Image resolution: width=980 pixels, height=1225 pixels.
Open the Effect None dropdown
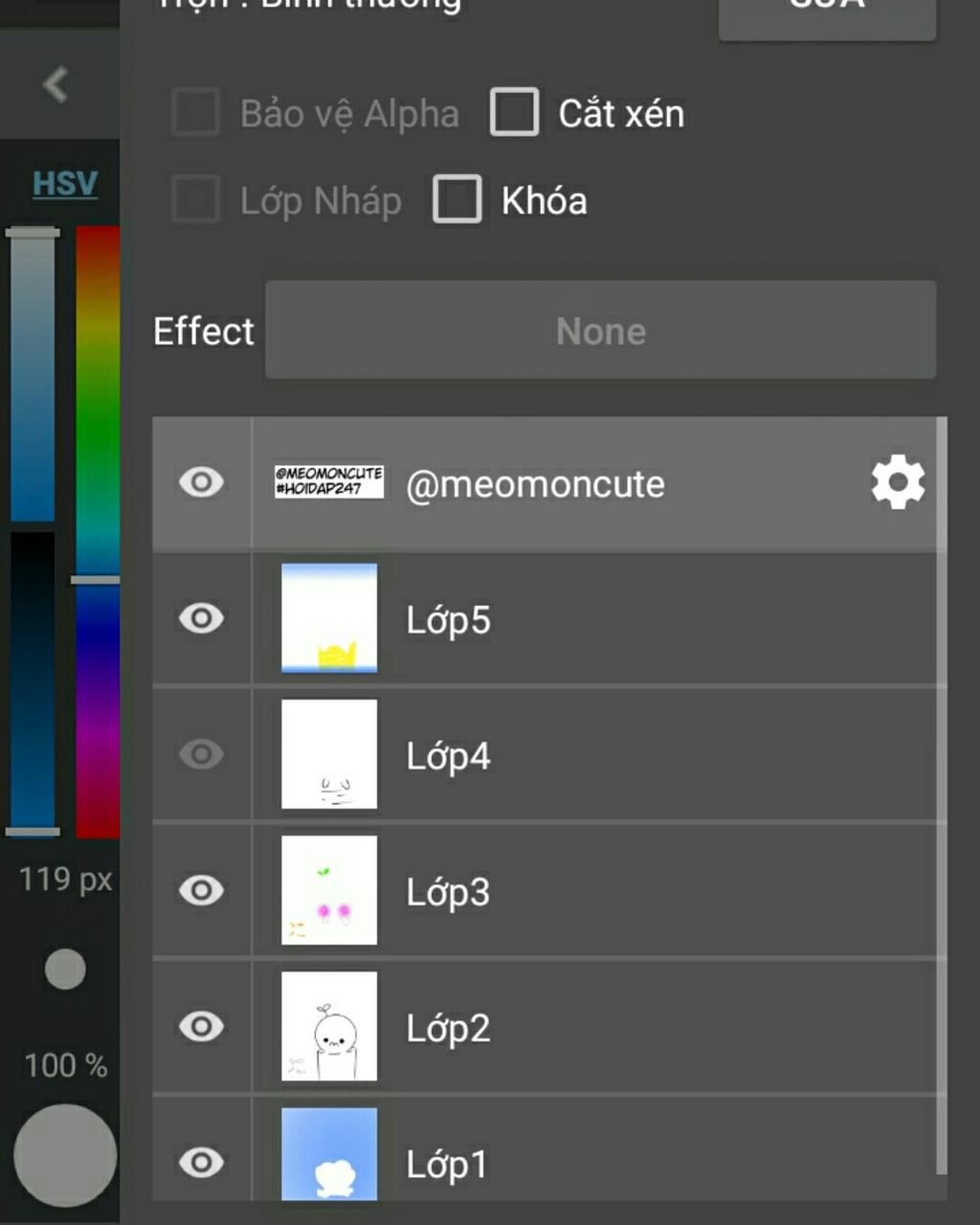tap(601, 330)
